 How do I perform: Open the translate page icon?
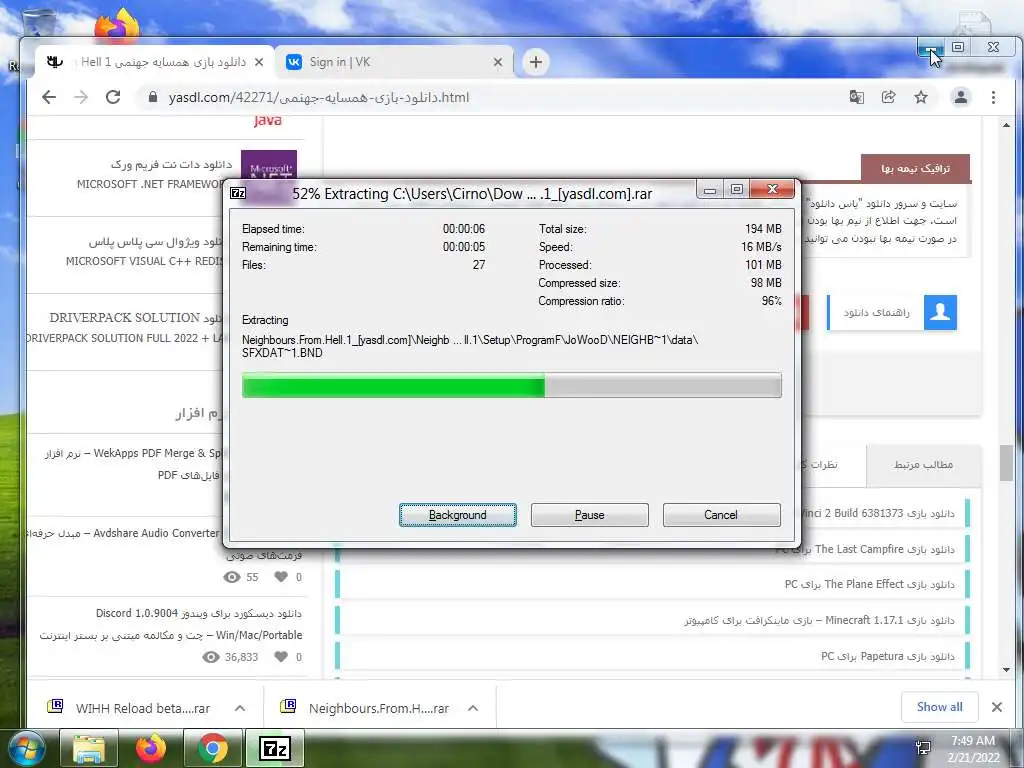(x=856, y=97)
